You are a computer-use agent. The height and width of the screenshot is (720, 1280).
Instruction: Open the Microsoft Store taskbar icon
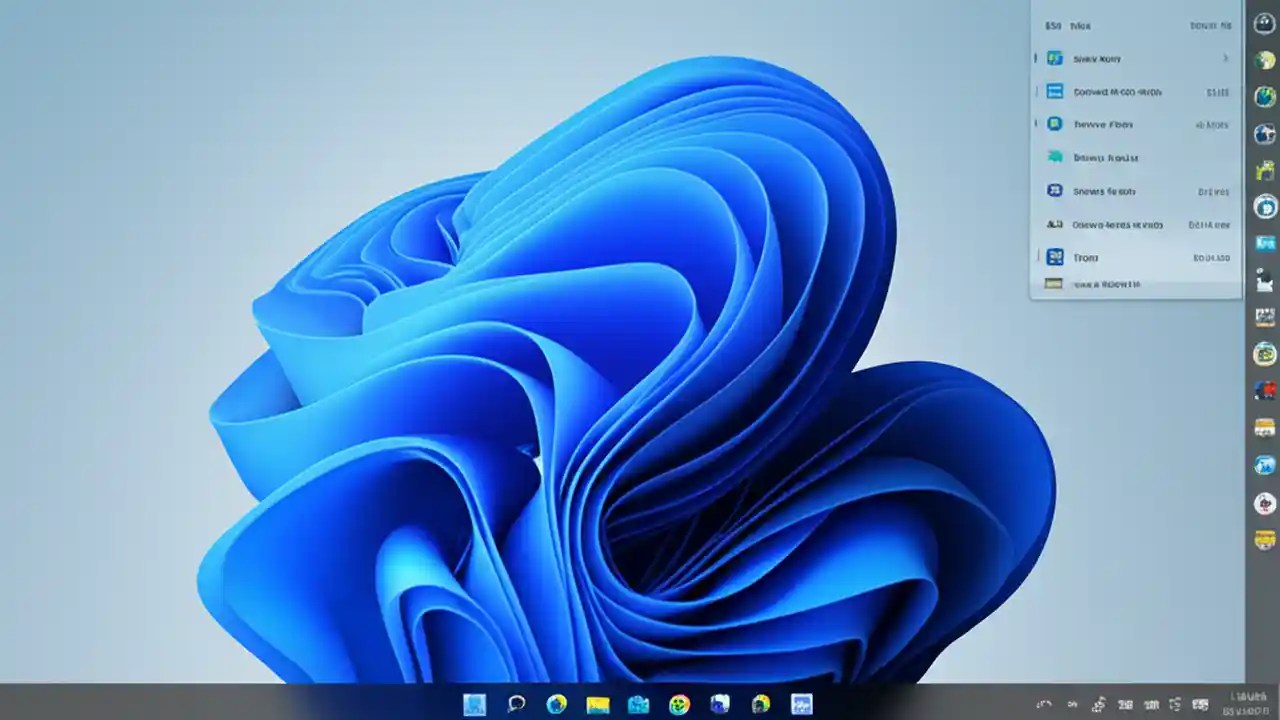(722, 705)
